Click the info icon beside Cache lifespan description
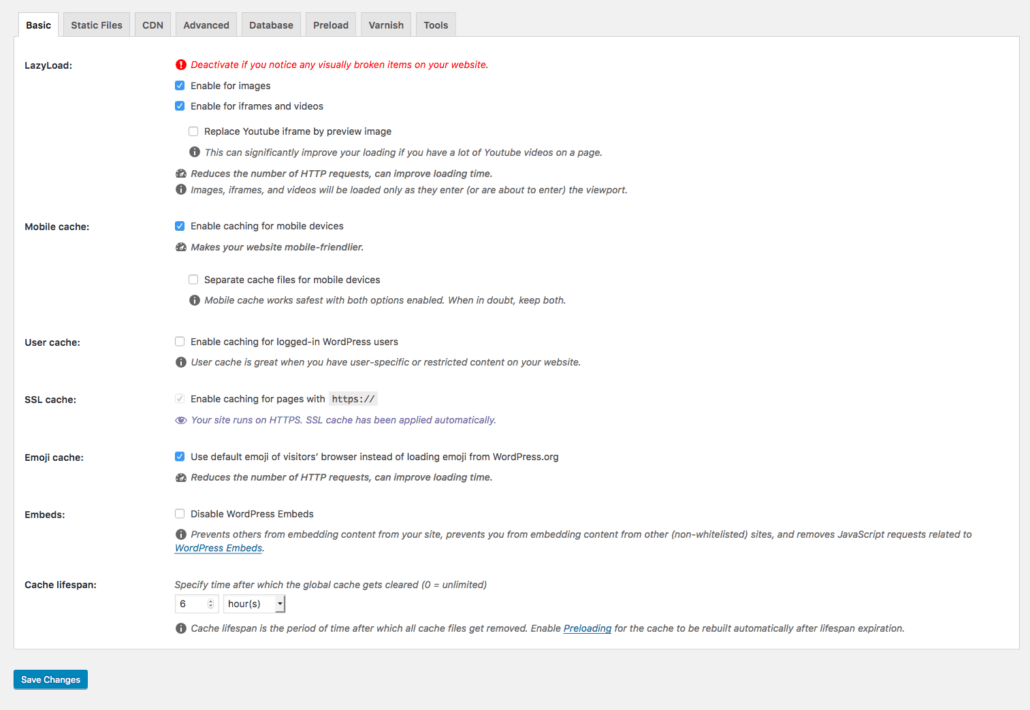1030x710 pixels. [181, 628]
